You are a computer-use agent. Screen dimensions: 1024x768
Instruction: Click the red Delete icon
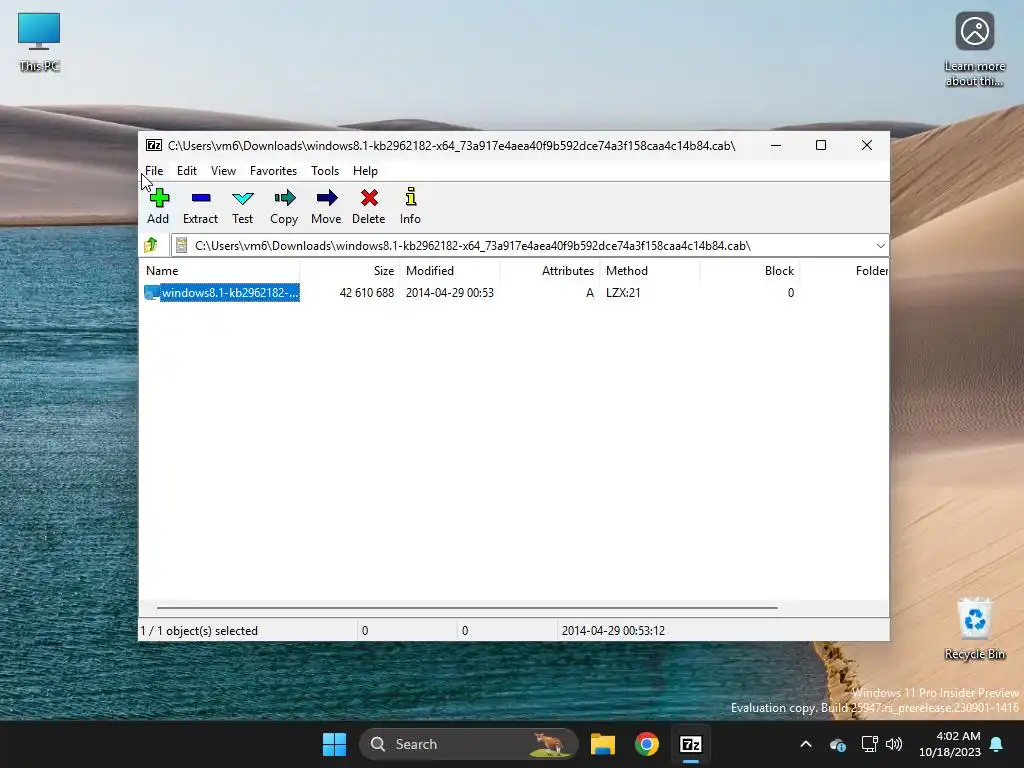(369, 198)
